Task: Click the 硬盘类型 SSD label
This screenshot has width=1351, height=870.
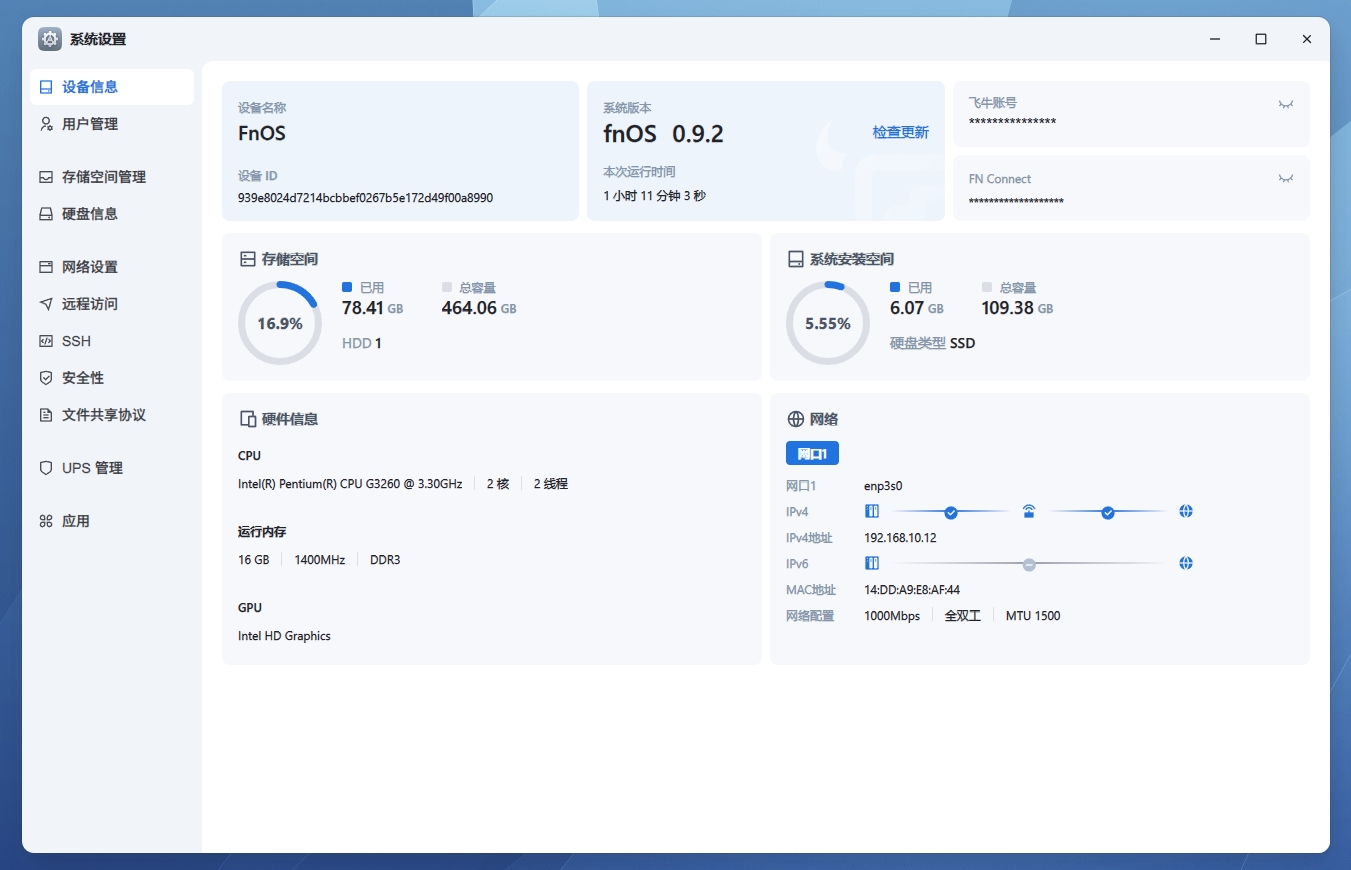Action: point(932,343)
